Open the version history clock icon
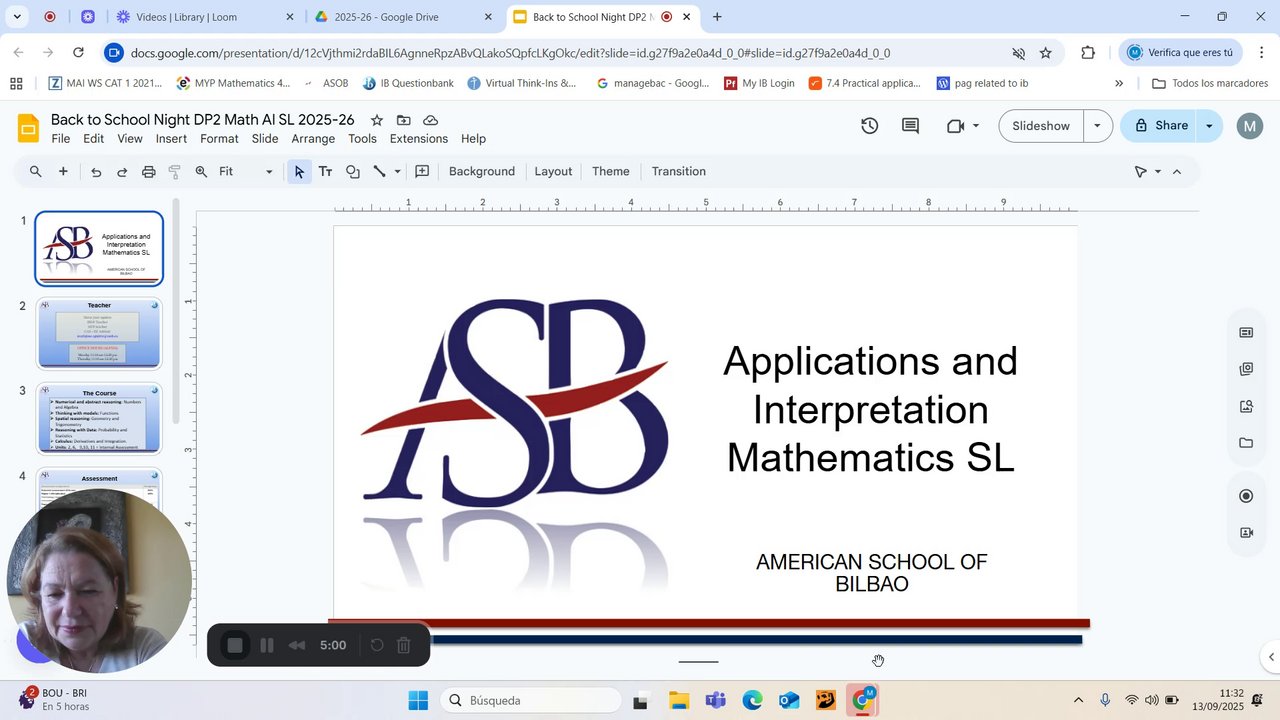This screenshot has height=720, width=1280. point(870,126)
